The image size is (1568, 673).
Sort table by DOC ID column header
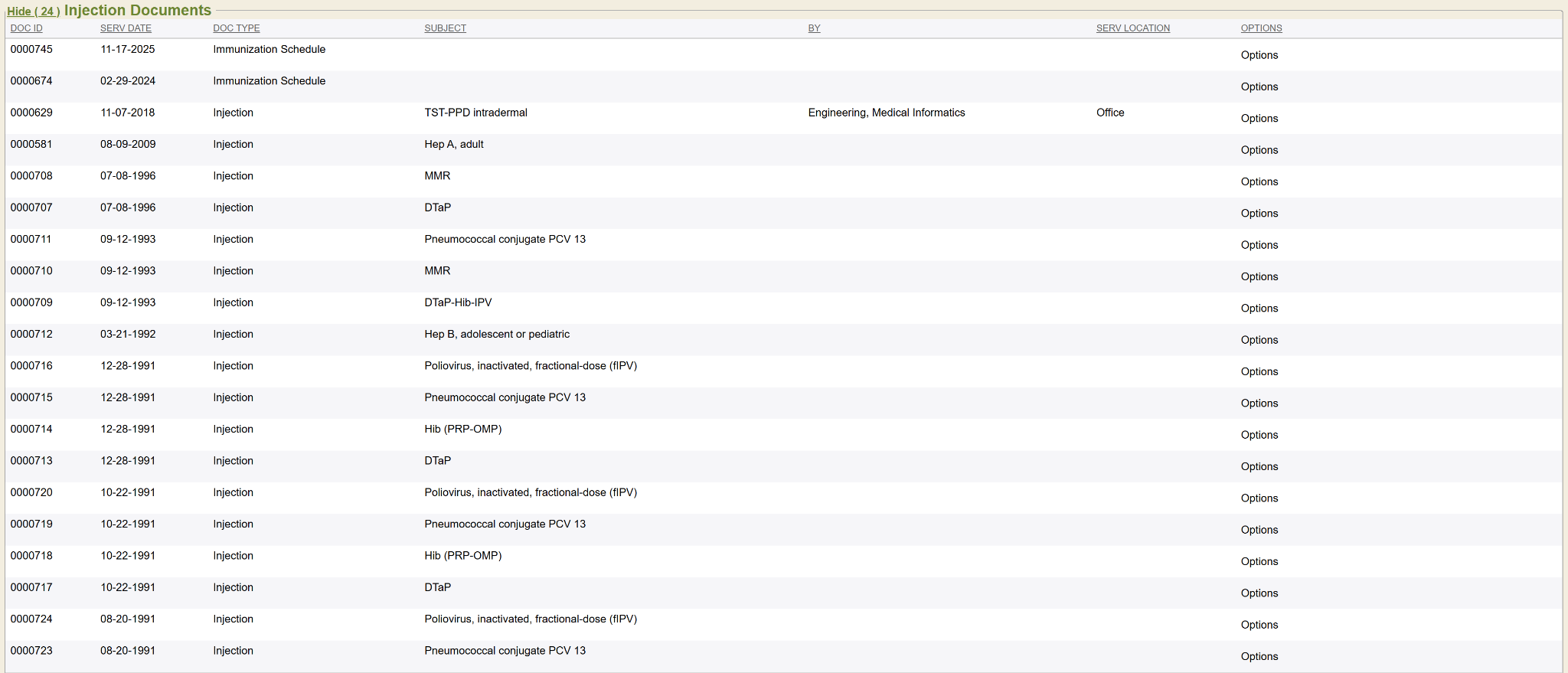click(26, 28)
